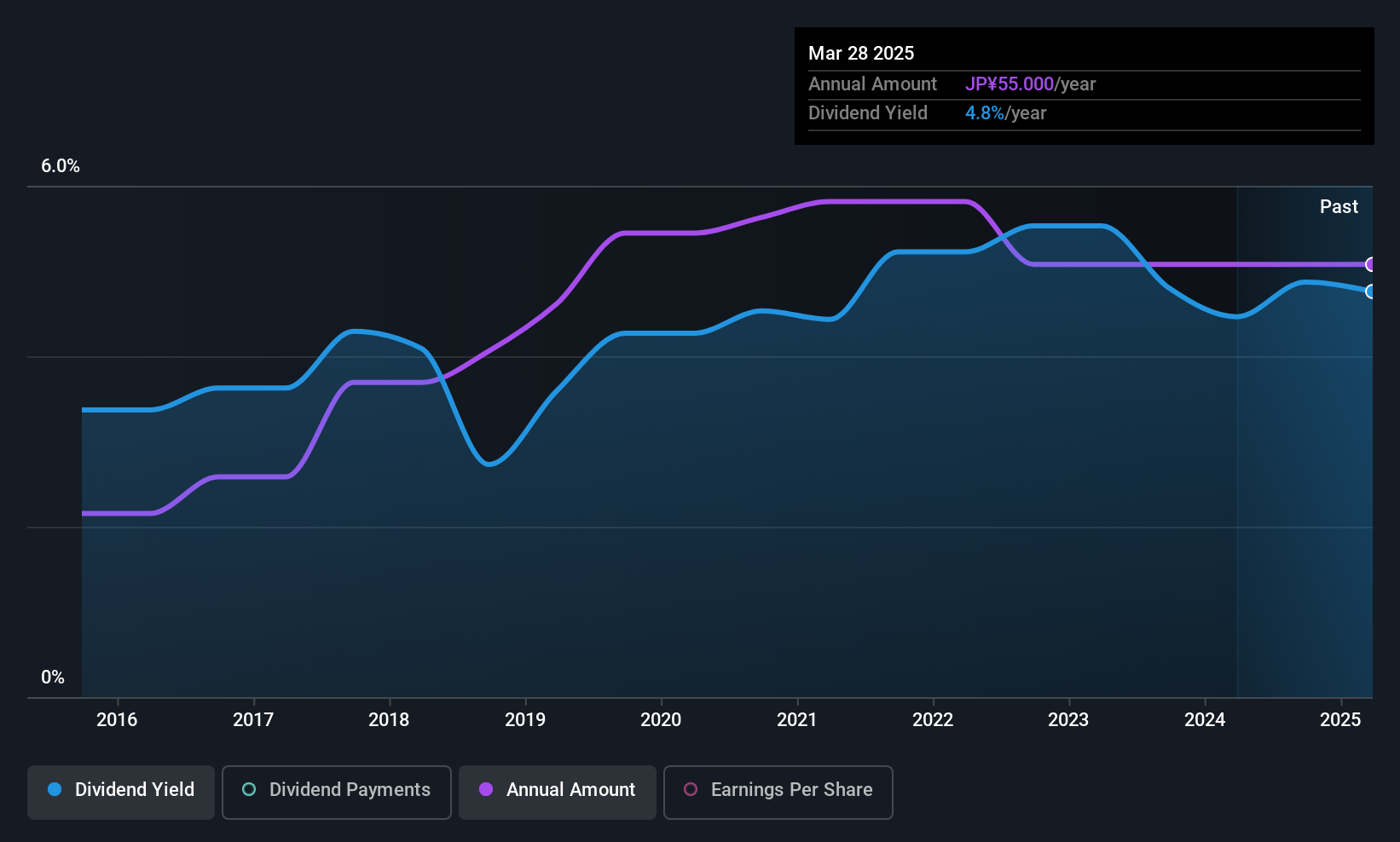This screenshot has width=1400, height=842.
Task: Select the 2022 x-axis year label
Action: pos(933,720)
